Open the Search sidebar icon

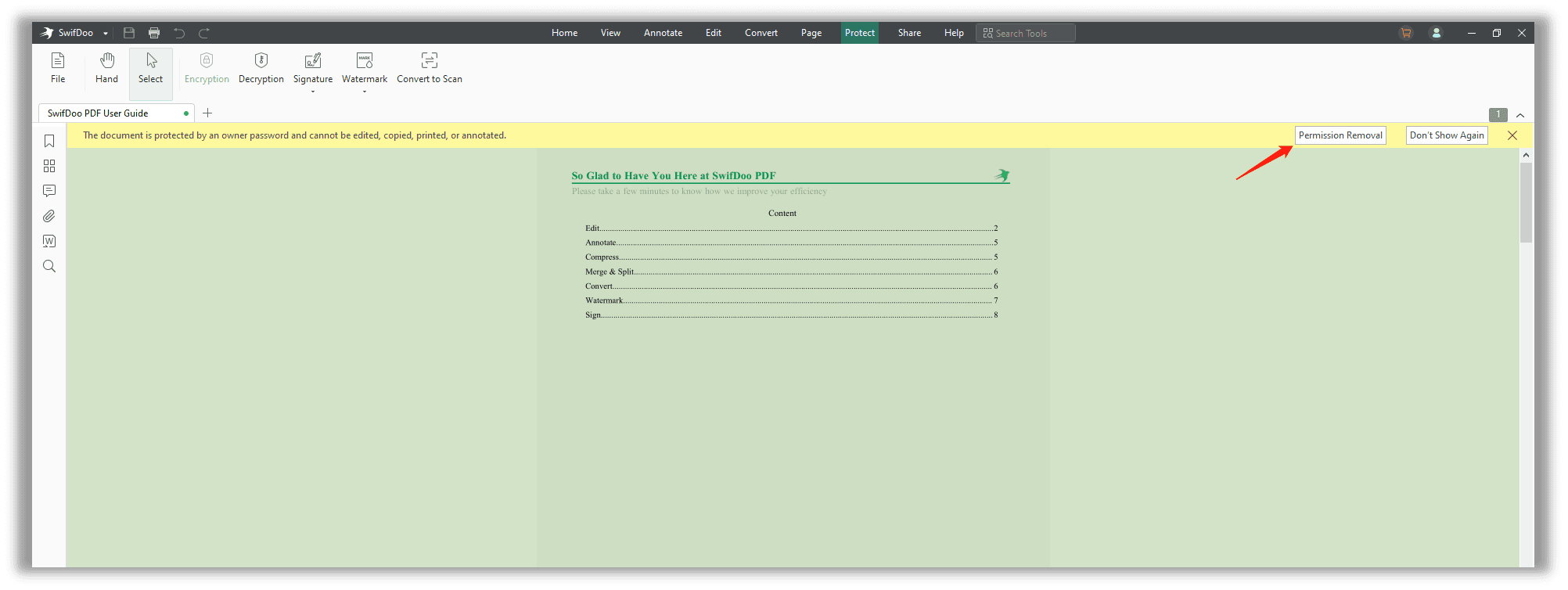tap(49, 266)
